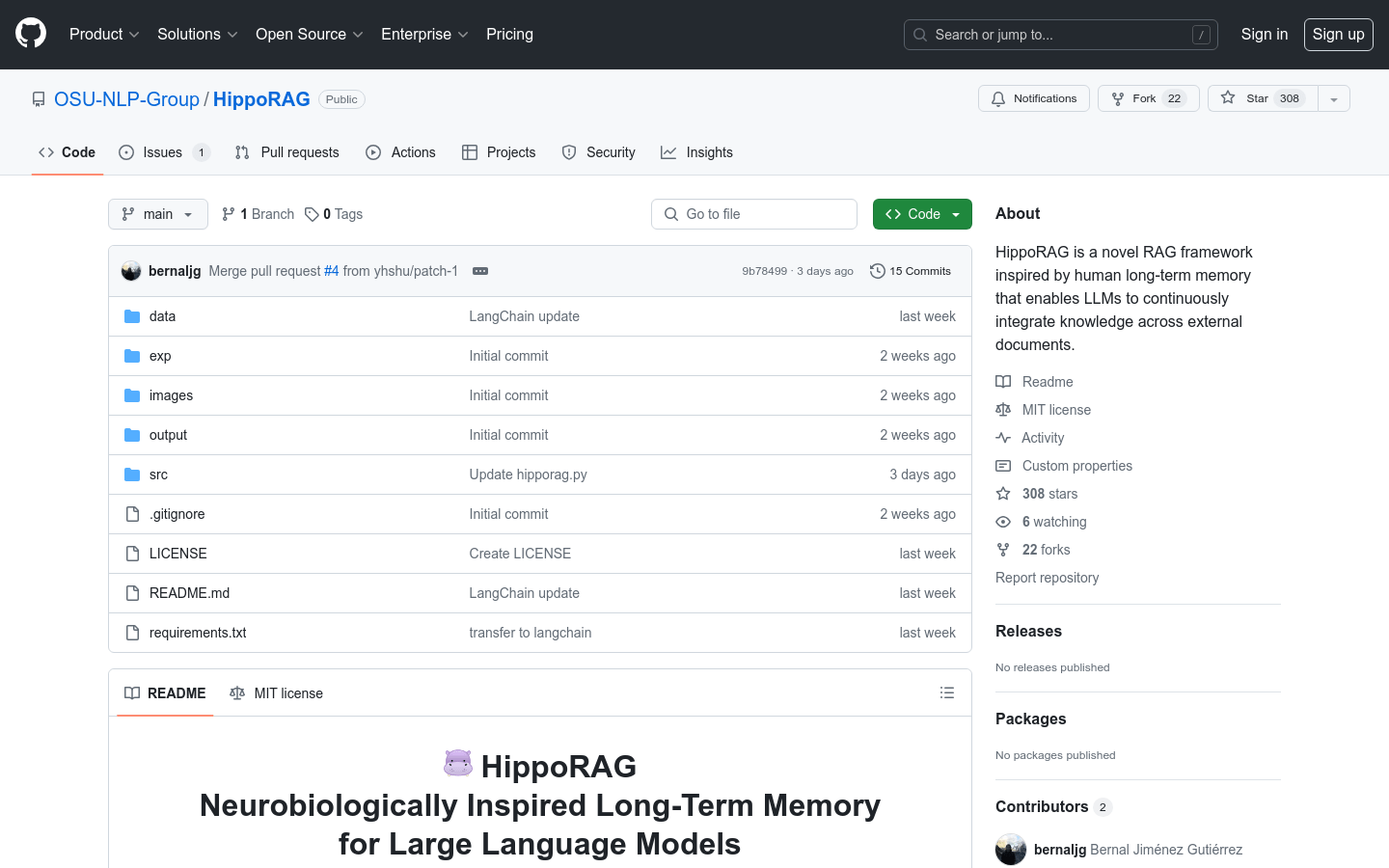
Task: View the 0 Tags link
Action: pyautogui.click(x=334, y=214)
